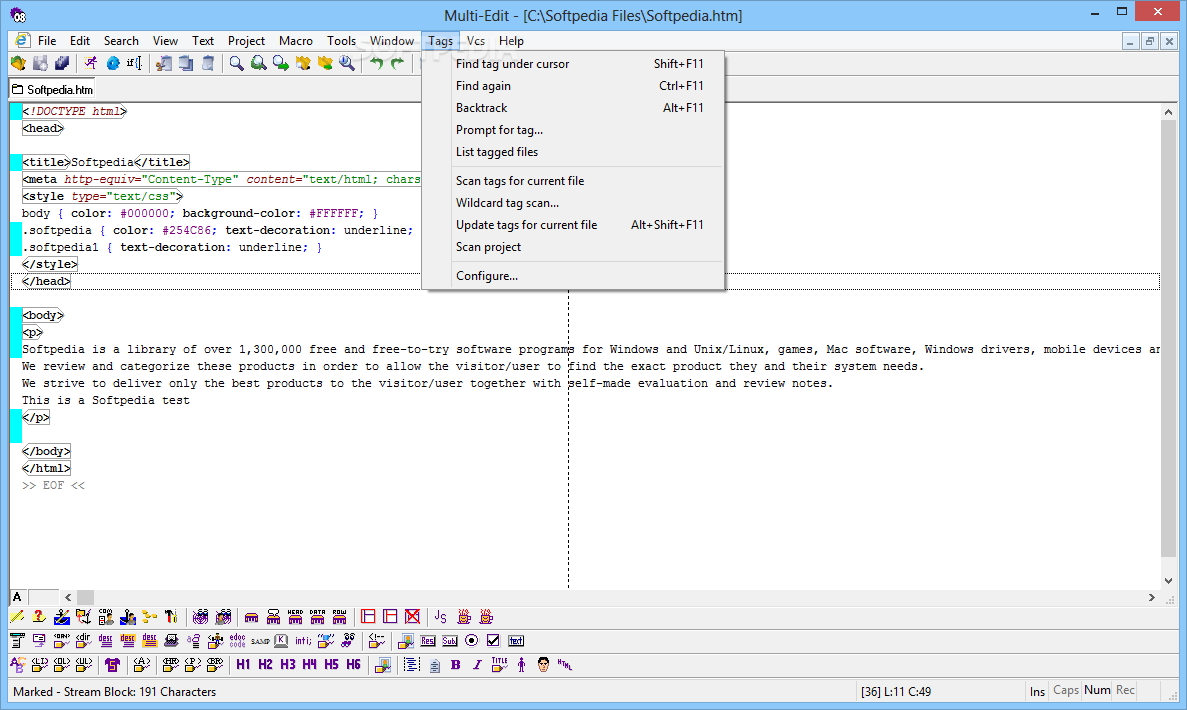Click the A anchor tag icon
This screenshot has width=1187, height=710.
point(141,665)
